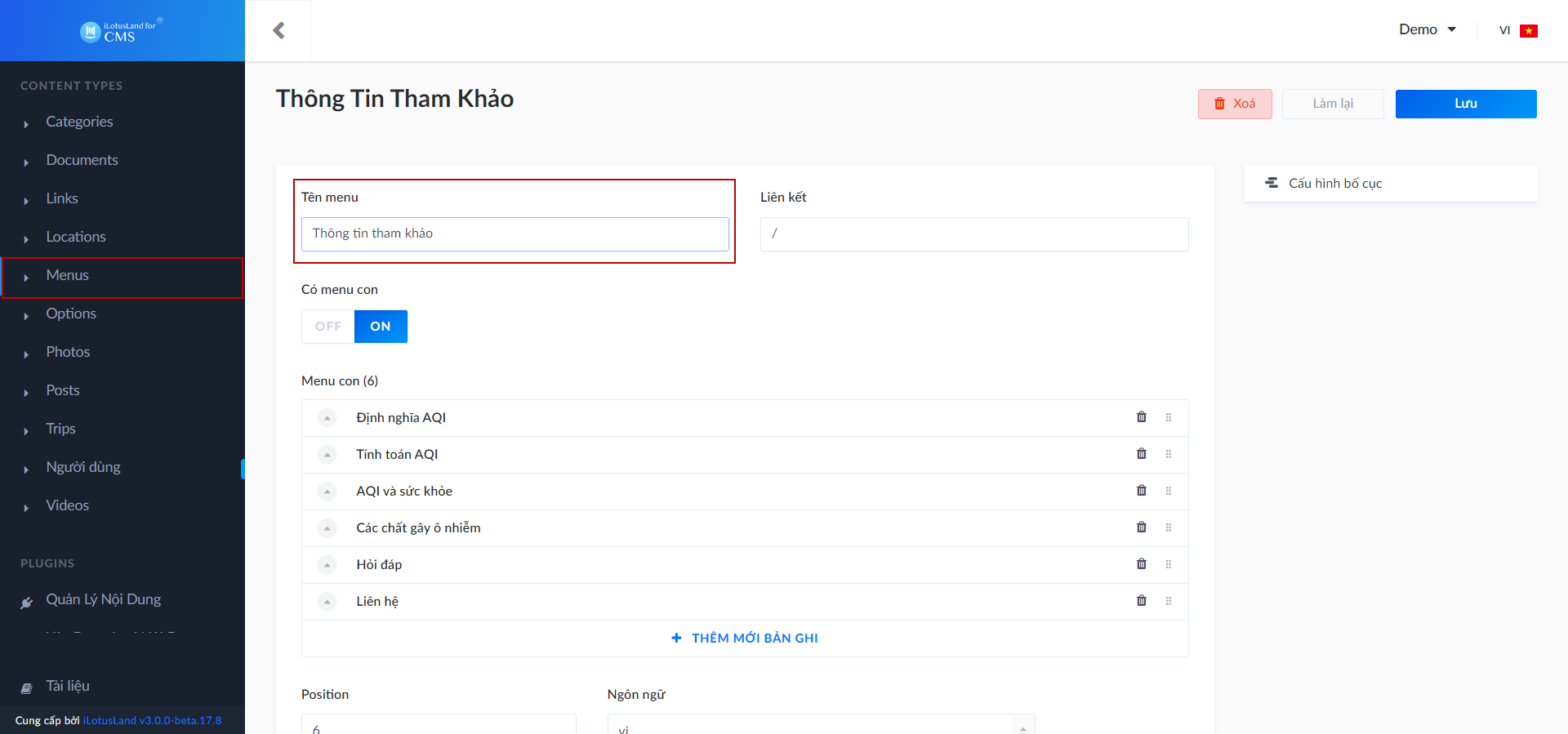
Task: Expand the Tính toán AQI submenu row
Action: tap(327, 455)
